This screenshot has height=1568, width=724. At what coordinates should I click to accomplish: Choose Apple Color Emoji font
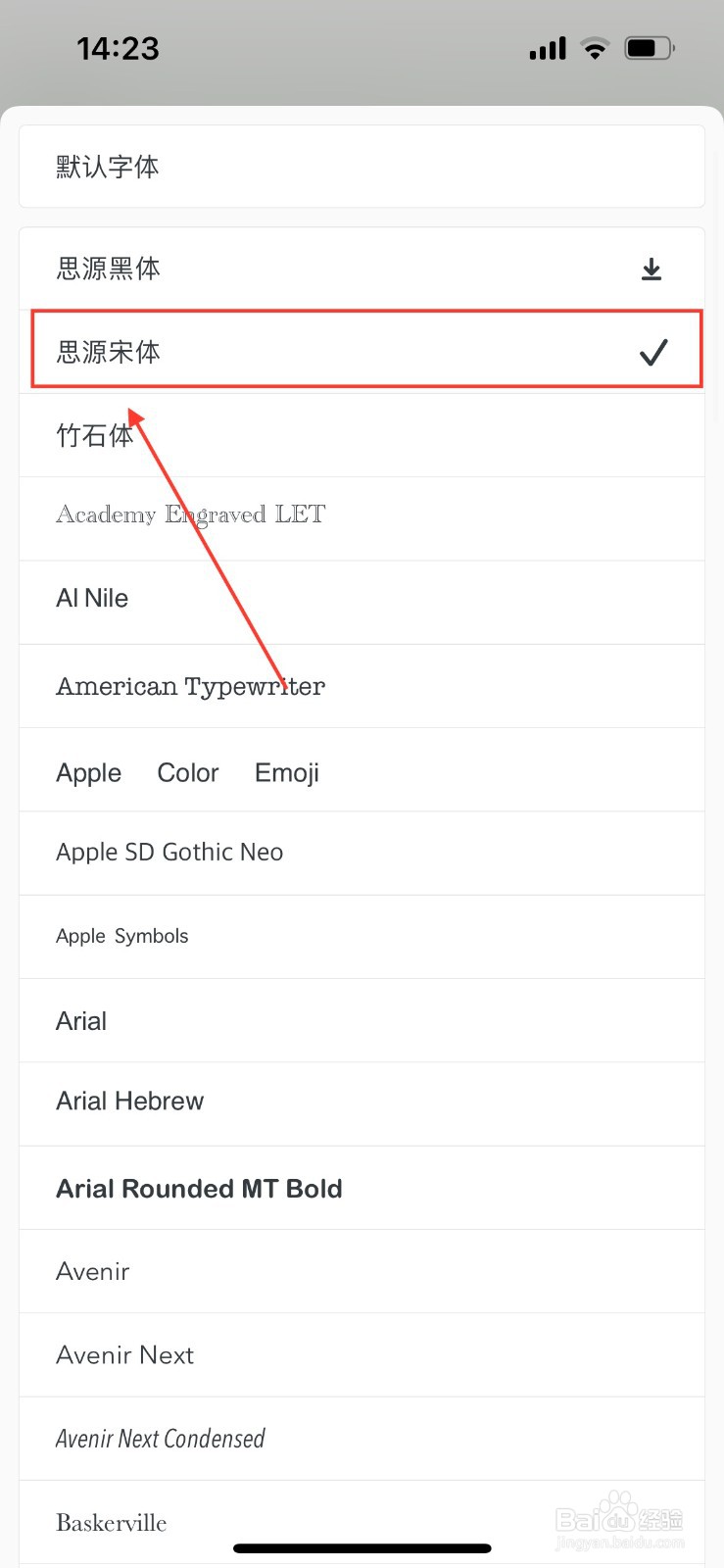pyautogui.click(x=362, y=769)
